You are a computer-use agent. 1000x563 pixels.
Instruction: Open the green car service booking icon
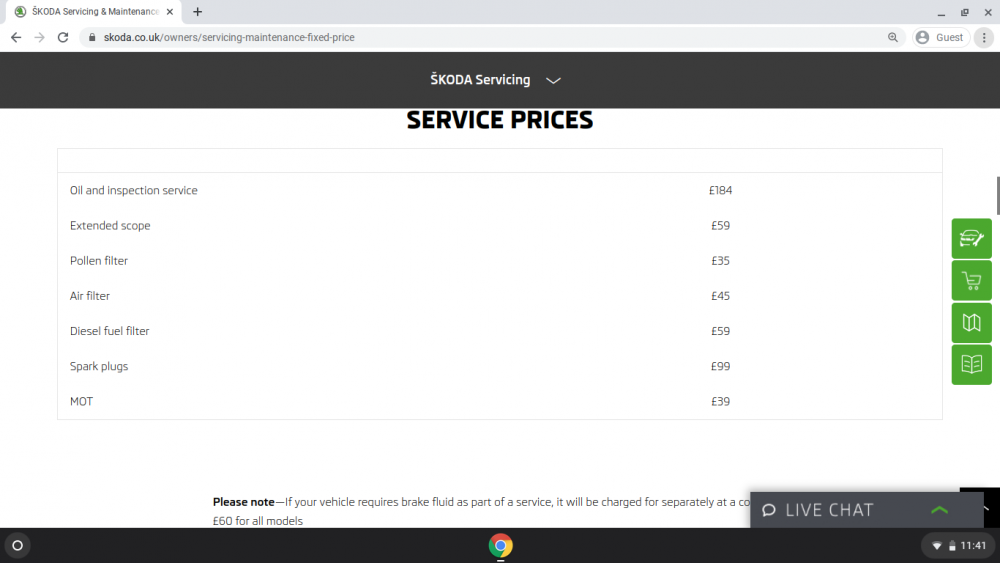click(x=971, y=238)
